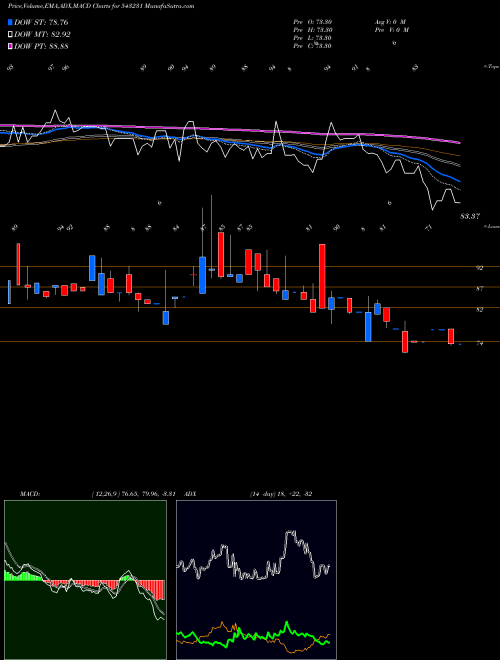This screenshot has width=500, height=660.
Task: Click the chart title mentioning MunafaSutra.com
Action: click(101, 6)
